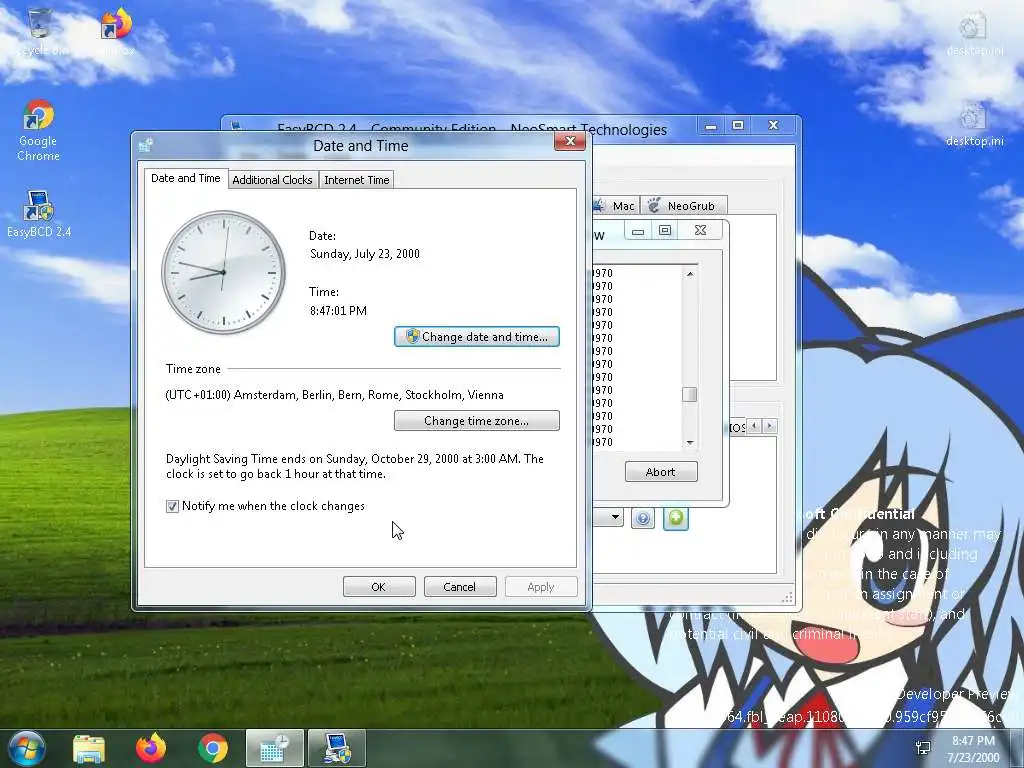Confirm with the OK button
The image size is (1024, 768).
379,587
